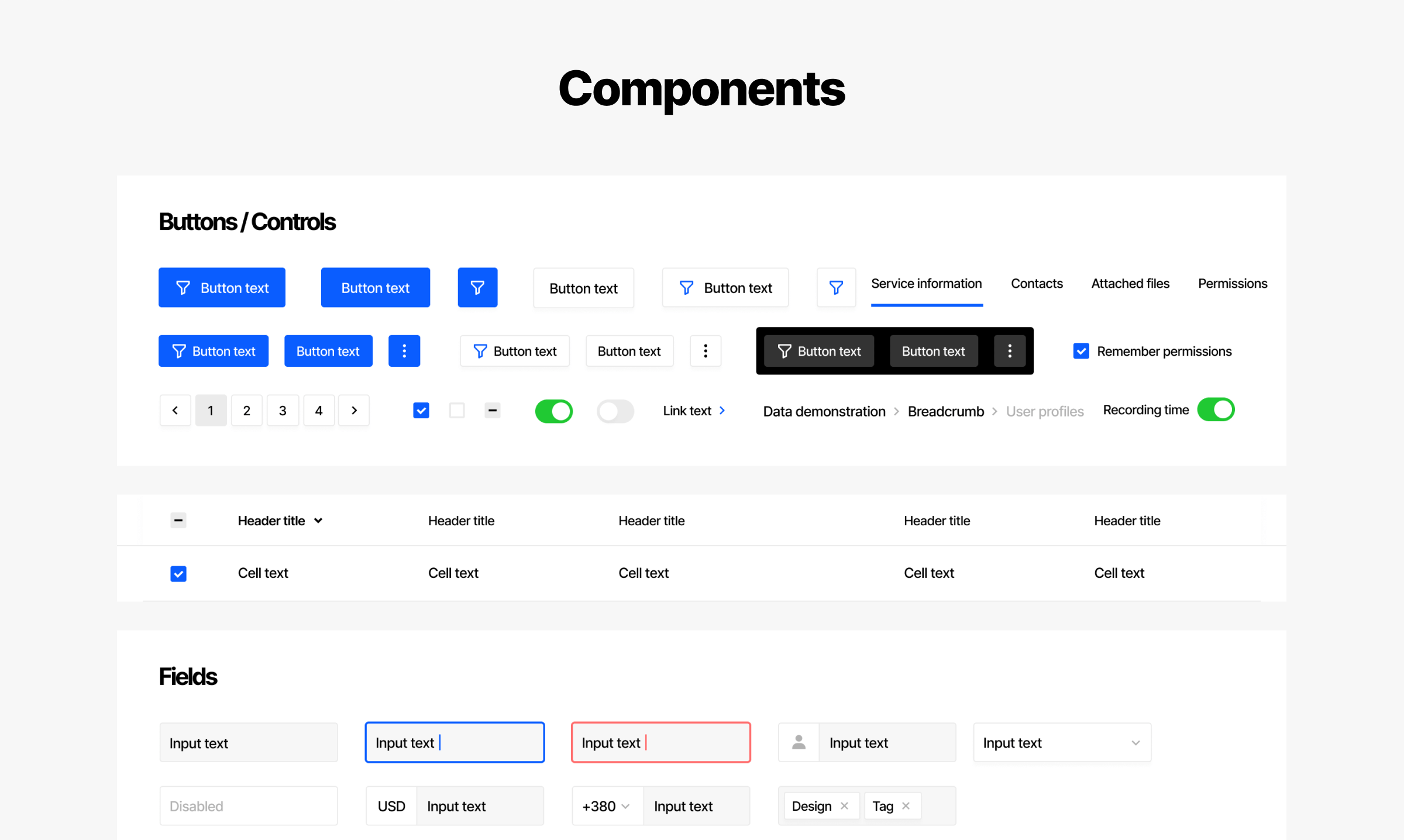This screenshot has height=840, width=1404.
Task: Expand the first Header title sort chevron
Action: coord(318,521)
